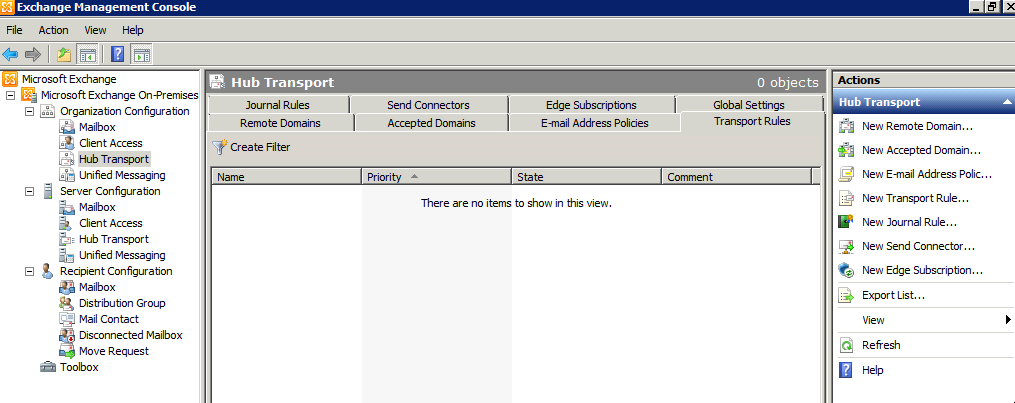Collapse the Organization Configuration node

tap(29, 111)
